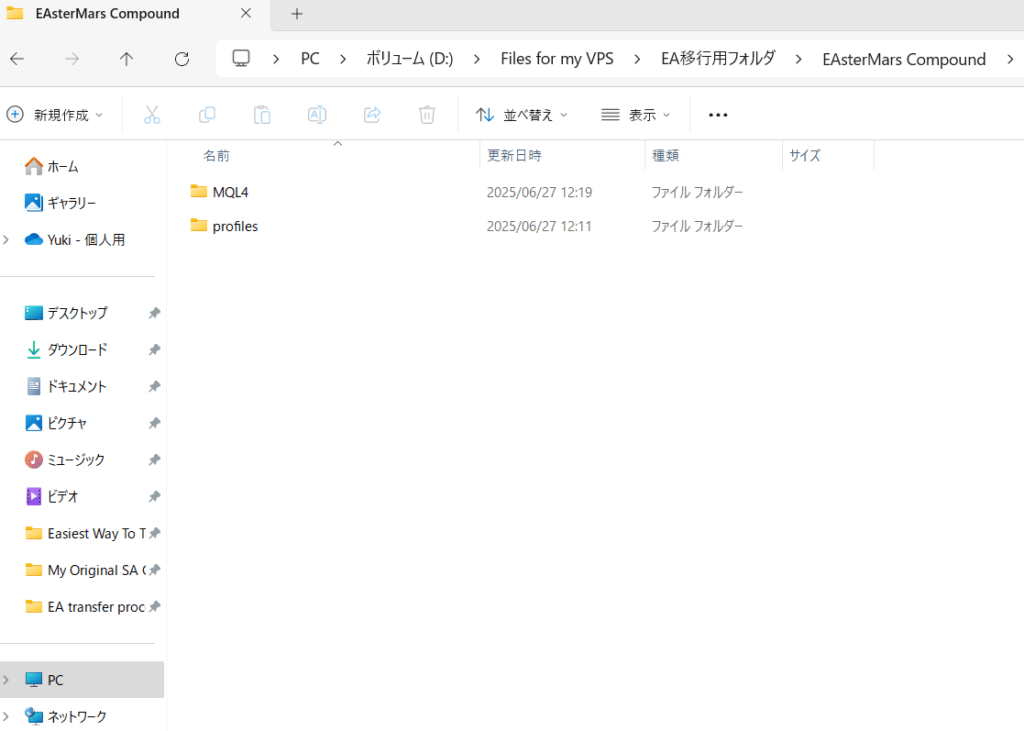This screenshot has height=731, width=1024.
Task: Select the MQL4 folder
Action: (230, 191)
